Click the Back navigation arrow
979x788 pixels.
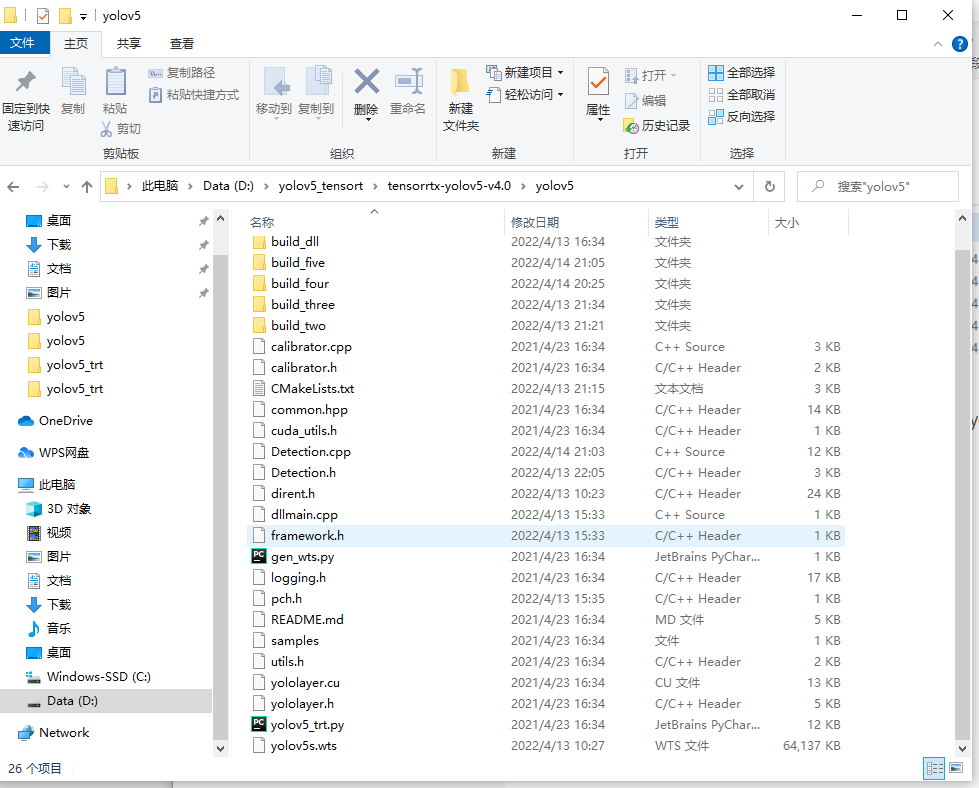point(13,186)
